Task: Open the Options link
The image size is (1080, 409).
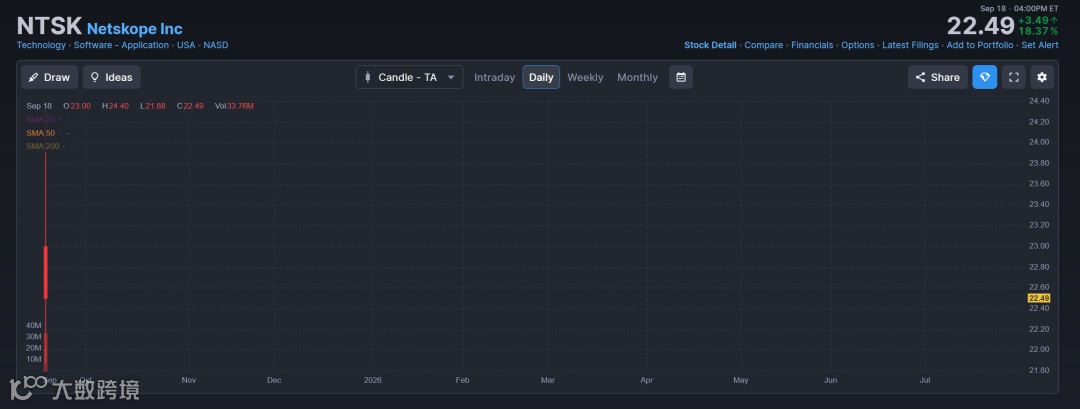Action: (x=858, y=45)
